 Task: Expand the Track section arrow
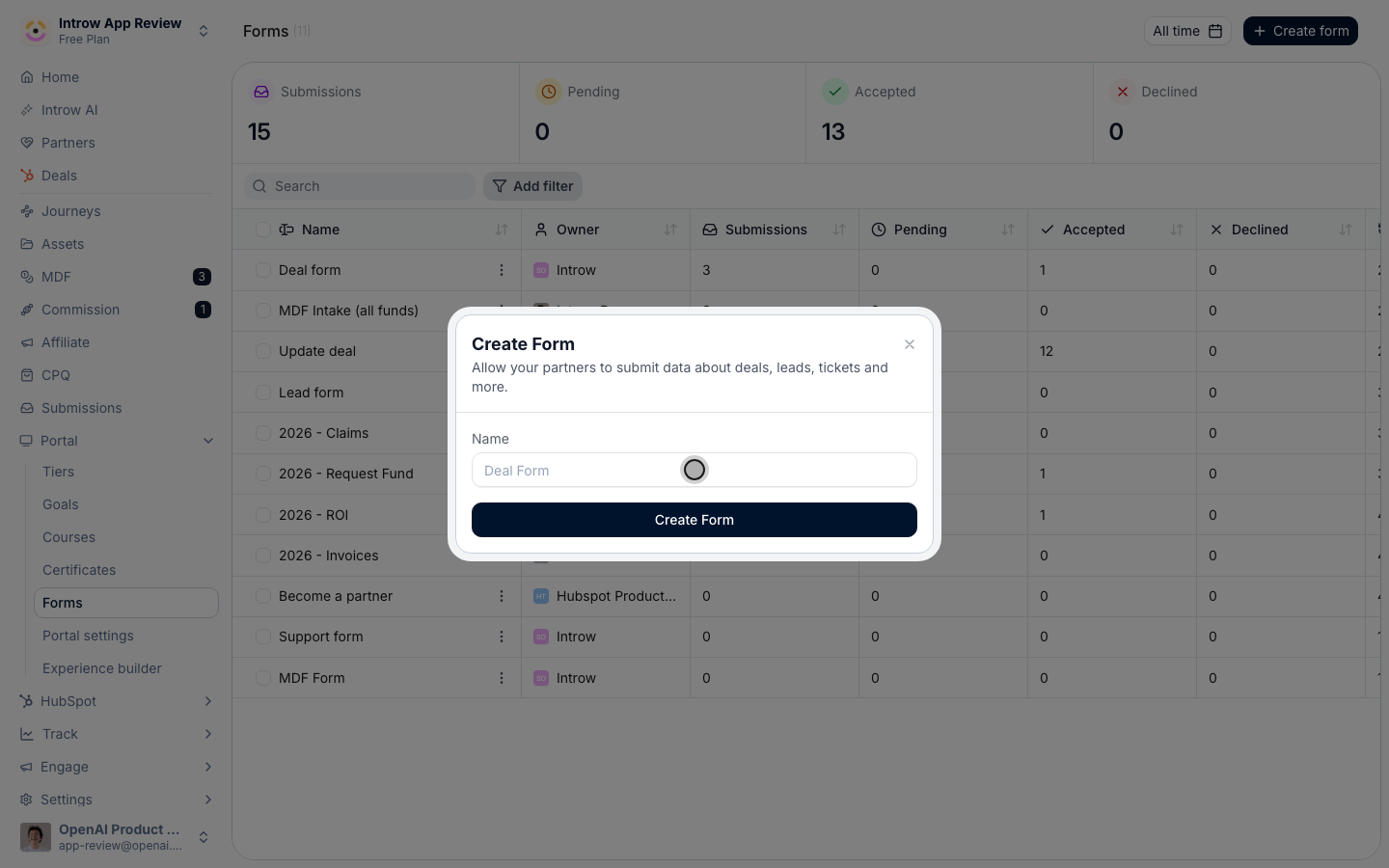(208, 734)
